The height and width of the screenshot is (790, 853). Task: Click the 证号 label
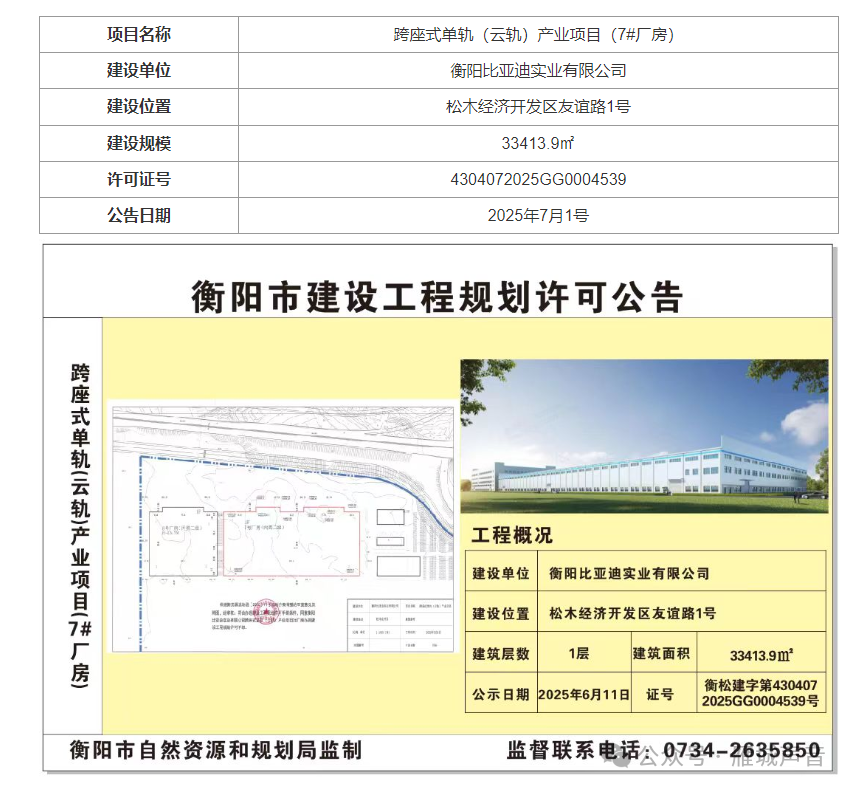click(660, 694)
